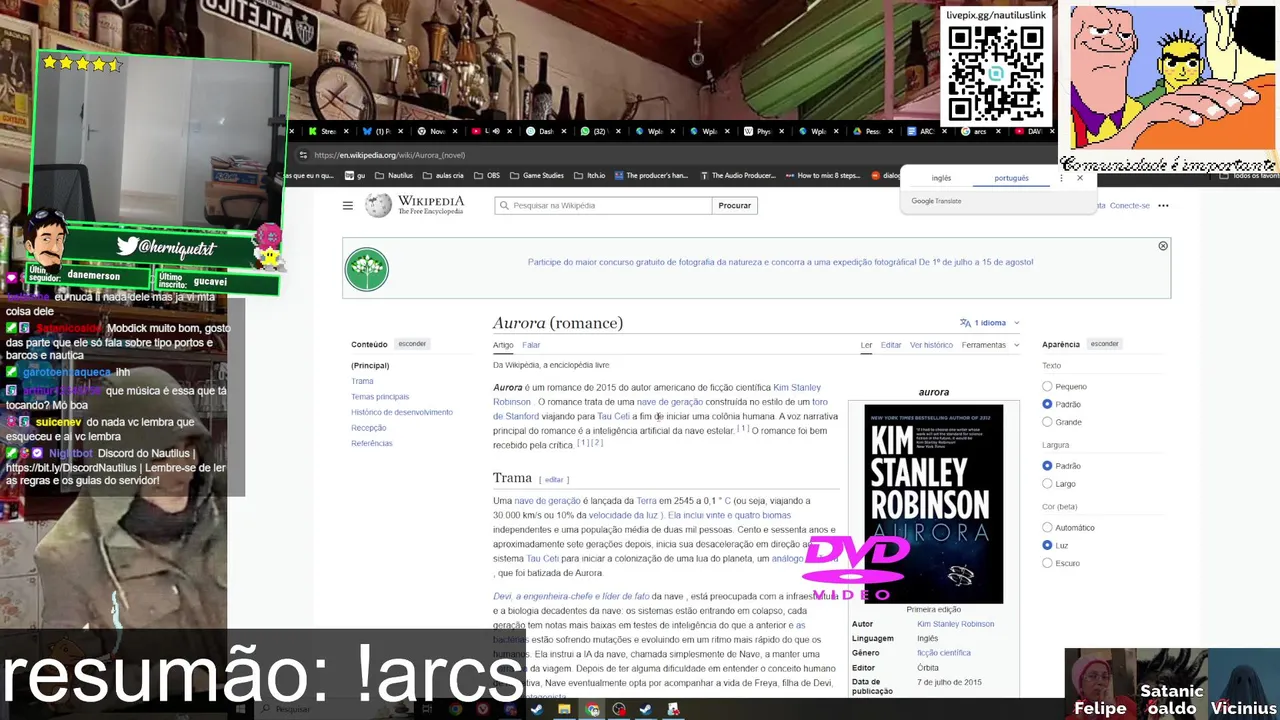Open the OBS bookmark folder

point(487,175)
